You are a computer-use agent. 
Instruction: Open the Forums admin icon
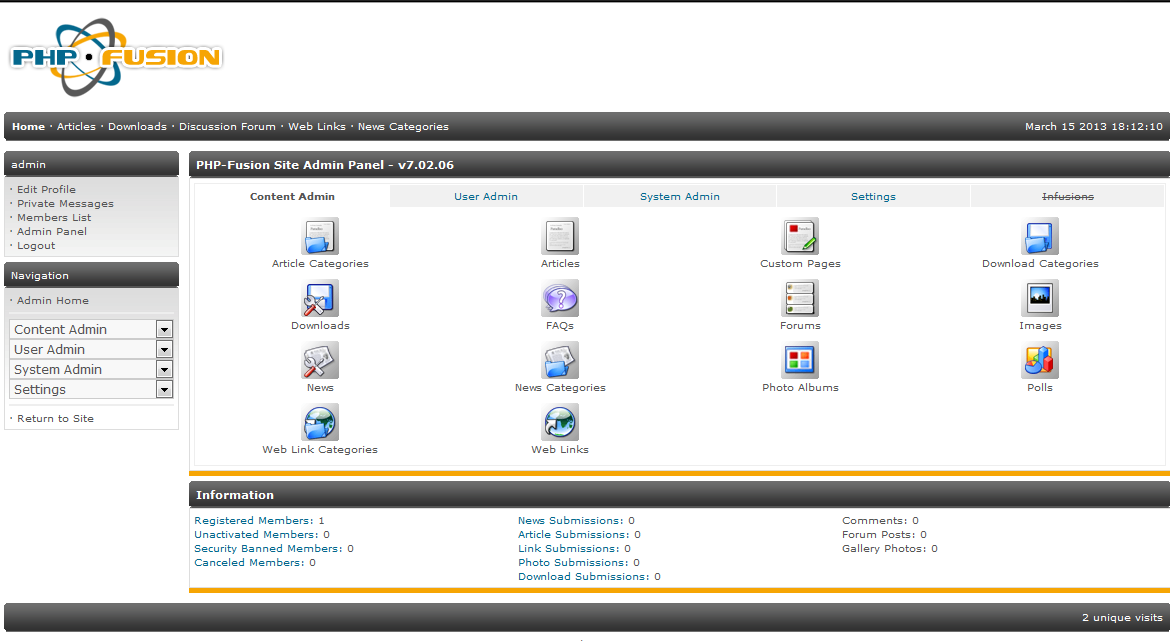coord(800,298)
